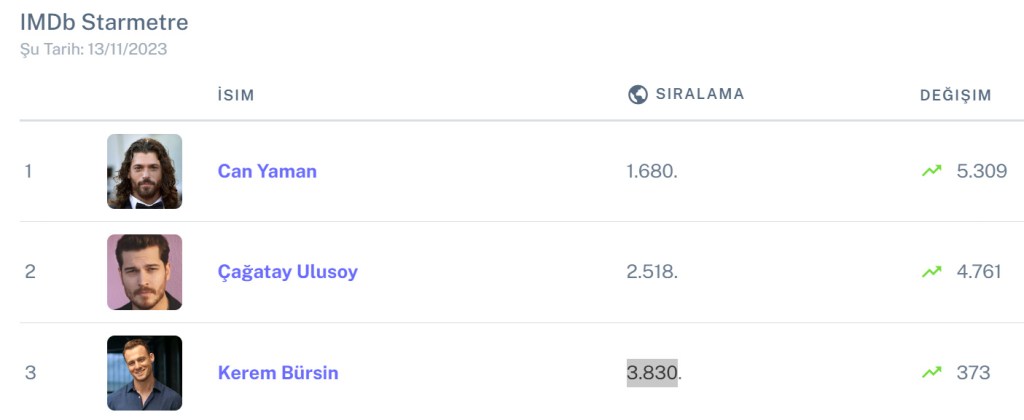Click the 4.761 change value
1024x420 pixels.
tap(978, 272)
